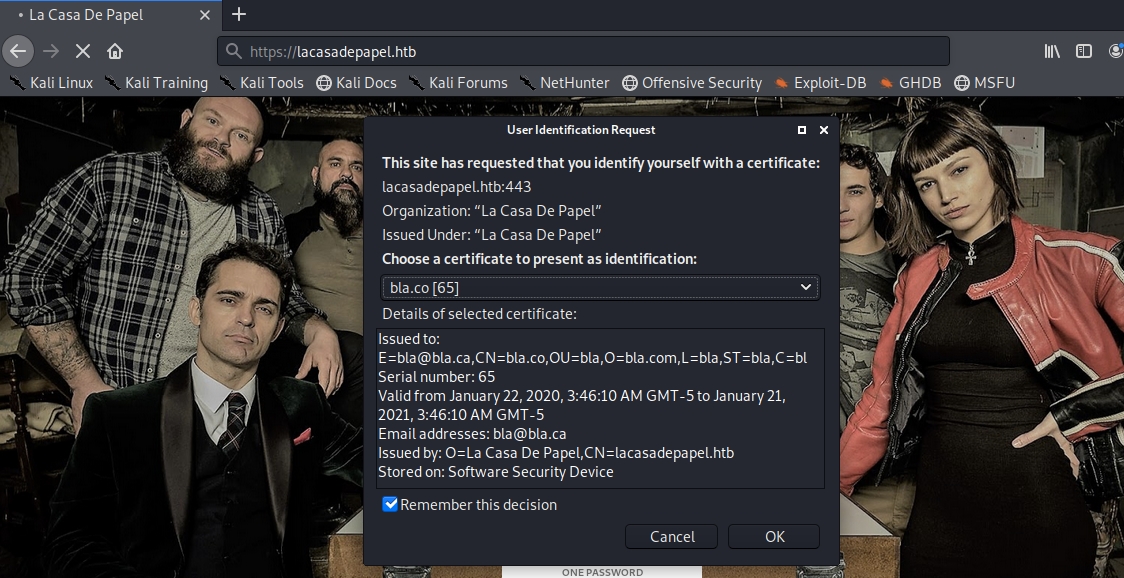
Task: Open the Library bookmarks icon
Action: click(1052, 51)
